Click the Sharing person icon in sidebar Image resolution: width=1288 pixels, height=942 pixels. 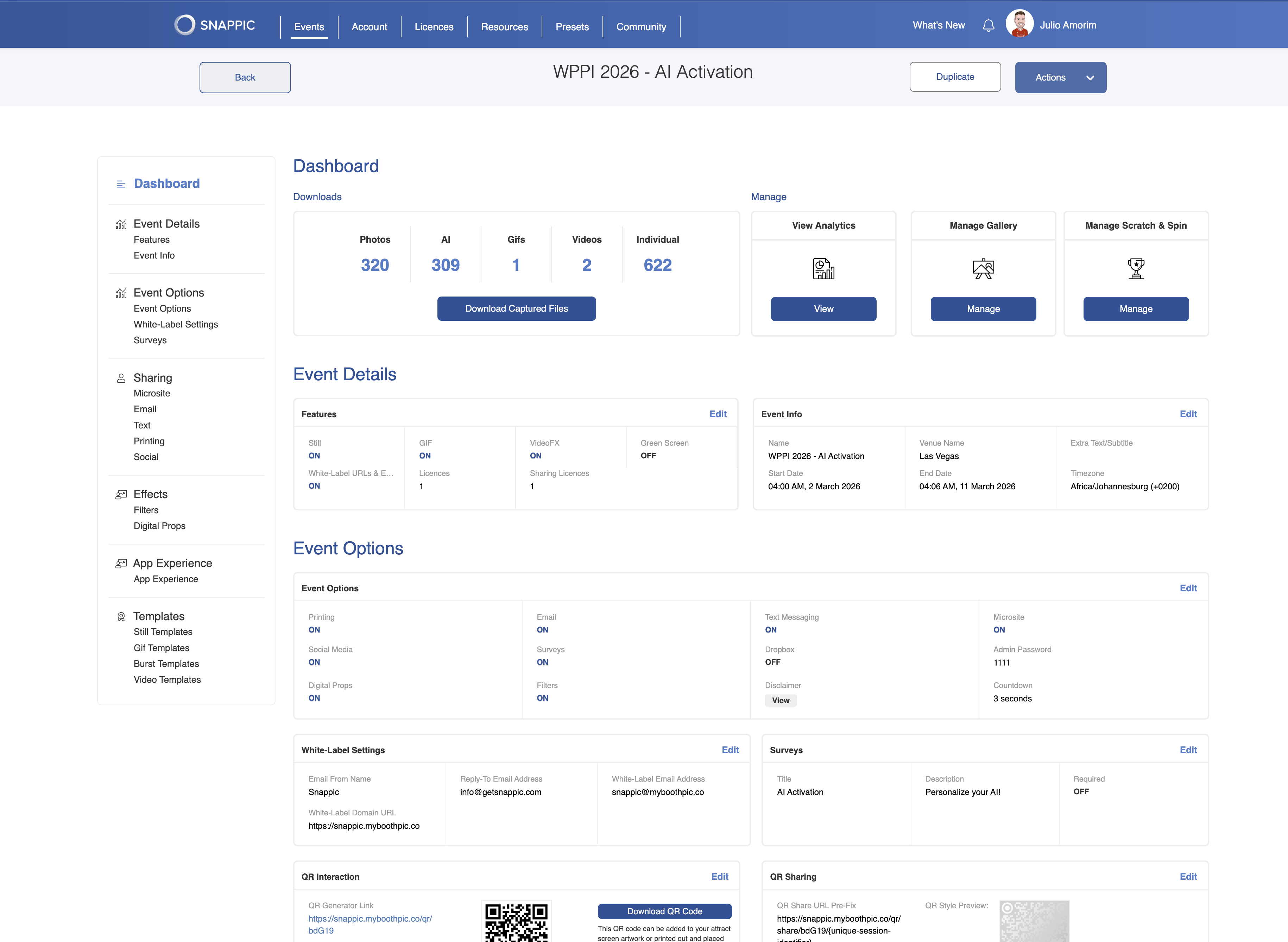[121, 378]
